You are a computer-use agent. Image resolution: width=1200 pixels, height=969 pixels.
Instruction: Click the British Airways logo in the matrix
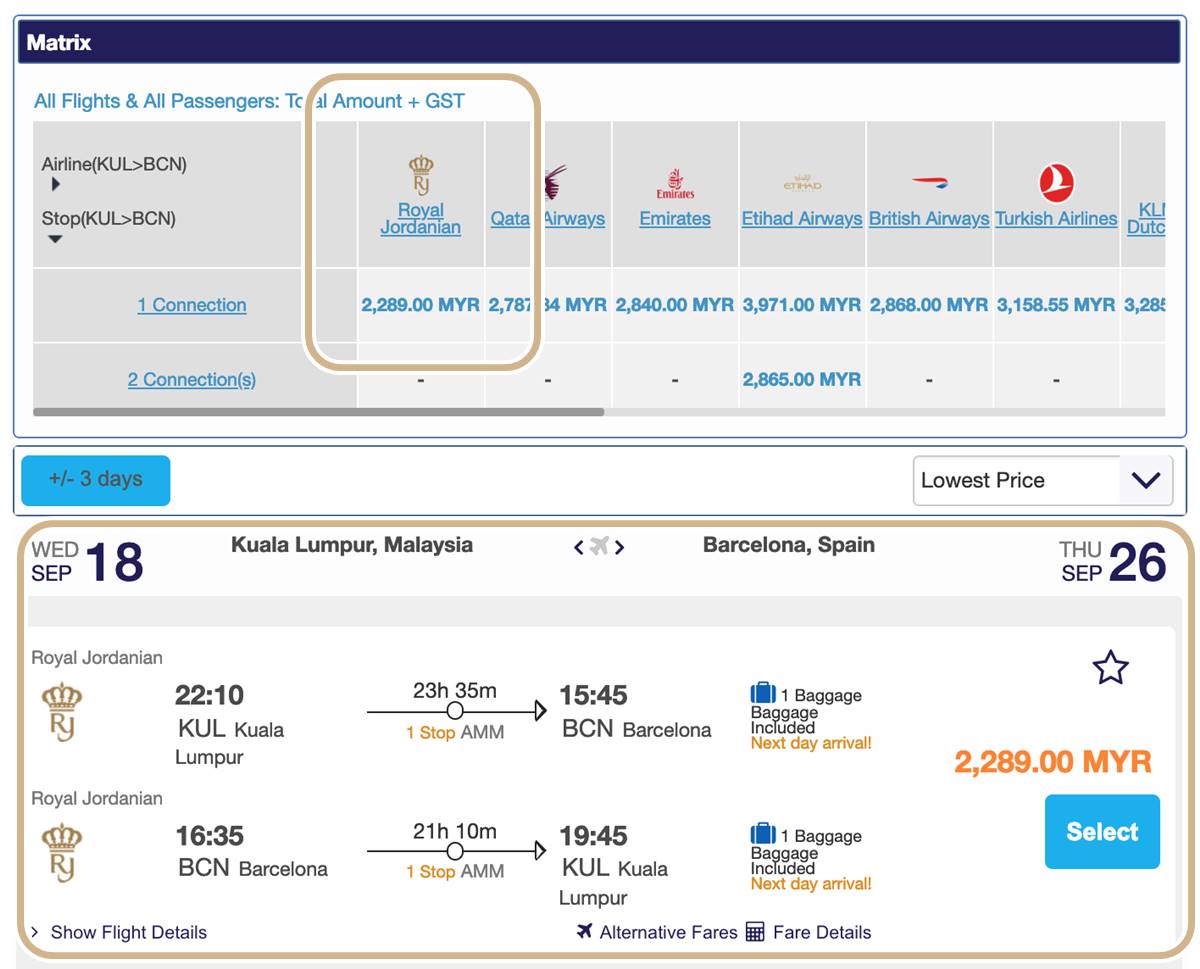929,183
